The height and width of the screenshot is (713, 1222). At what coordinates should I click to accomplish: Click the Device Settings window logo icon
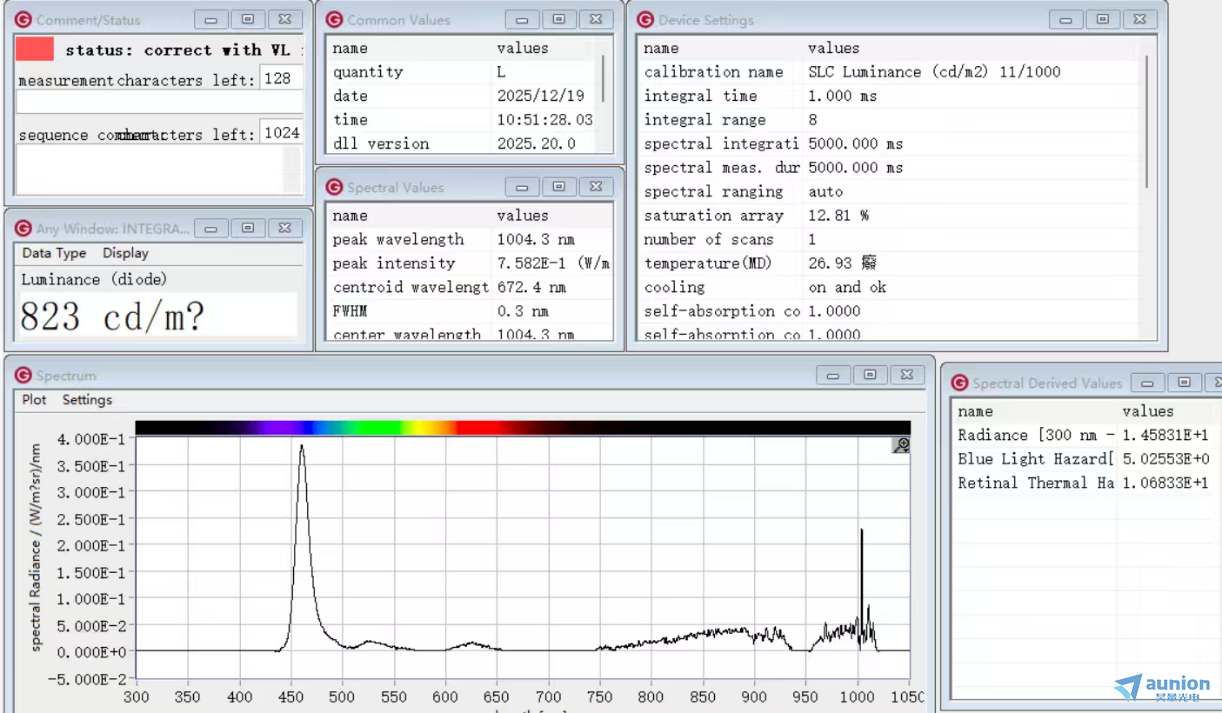point(645,20)
